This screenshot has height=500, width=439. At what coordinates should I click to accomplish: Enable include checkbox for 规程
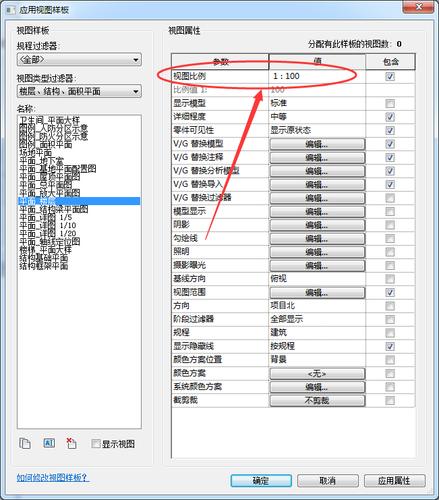coord(390,333)
